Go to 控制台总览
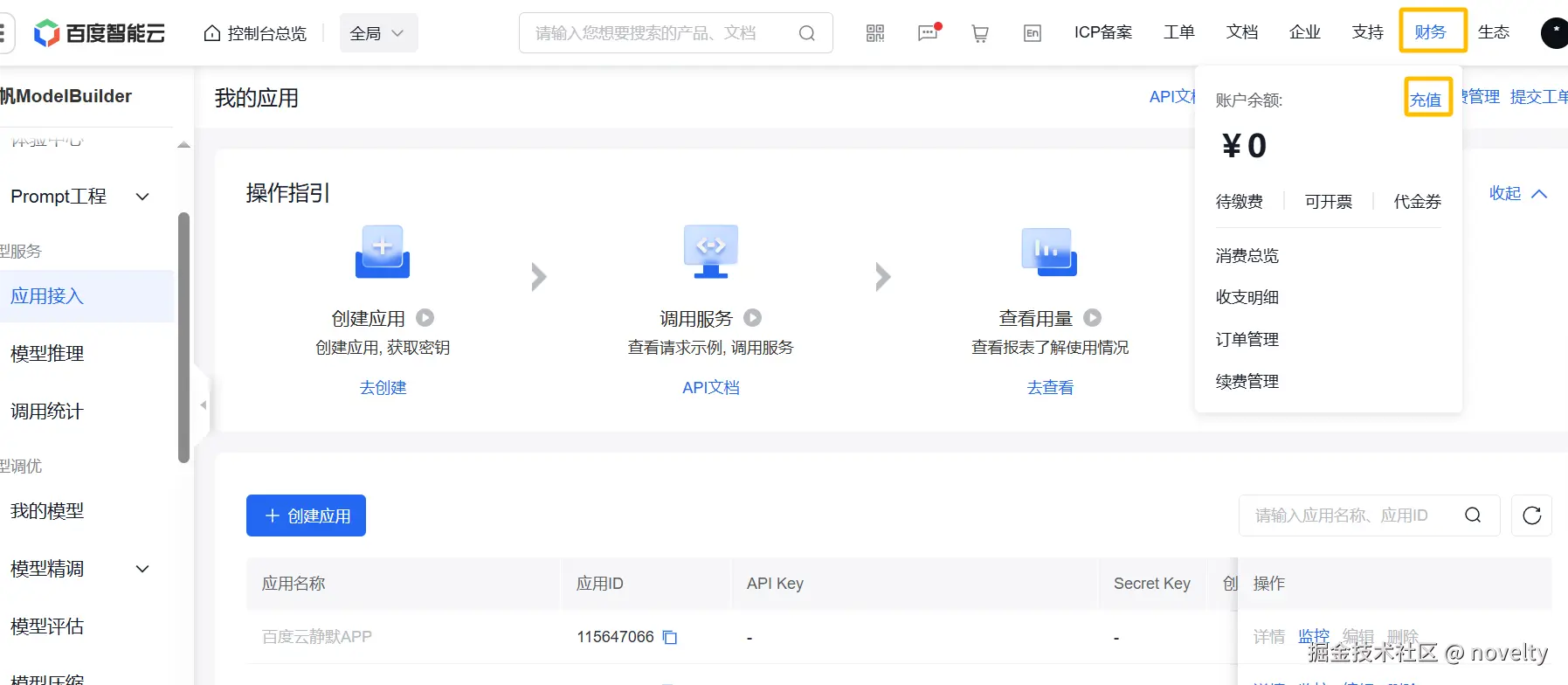The width and height of the screenshot is (1568, 685). click(255, 33)
